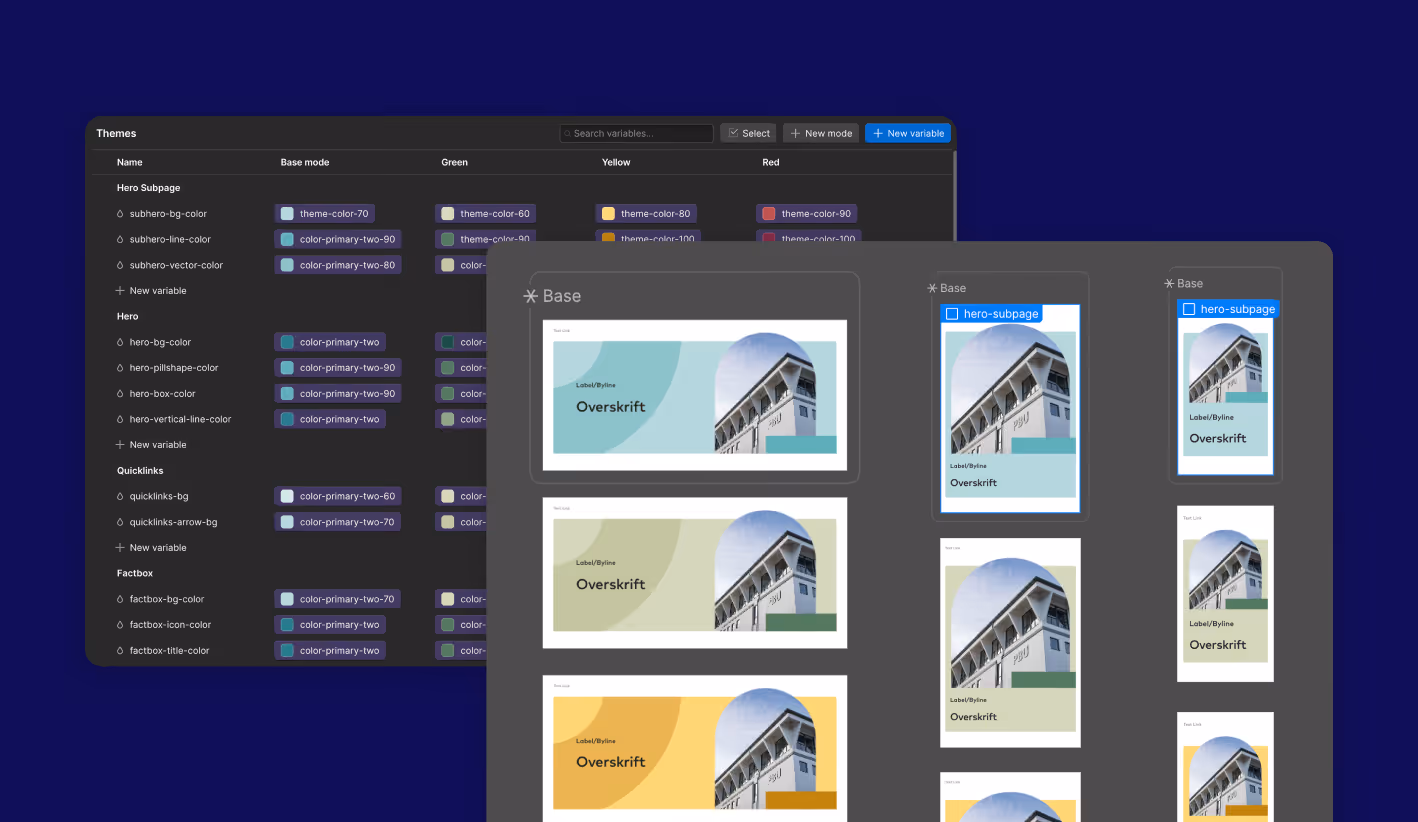Screen dimensions: 1418x822
Task: Click the drop icon for hero-vertical-line-color
Action: click(x=120, y=420)
